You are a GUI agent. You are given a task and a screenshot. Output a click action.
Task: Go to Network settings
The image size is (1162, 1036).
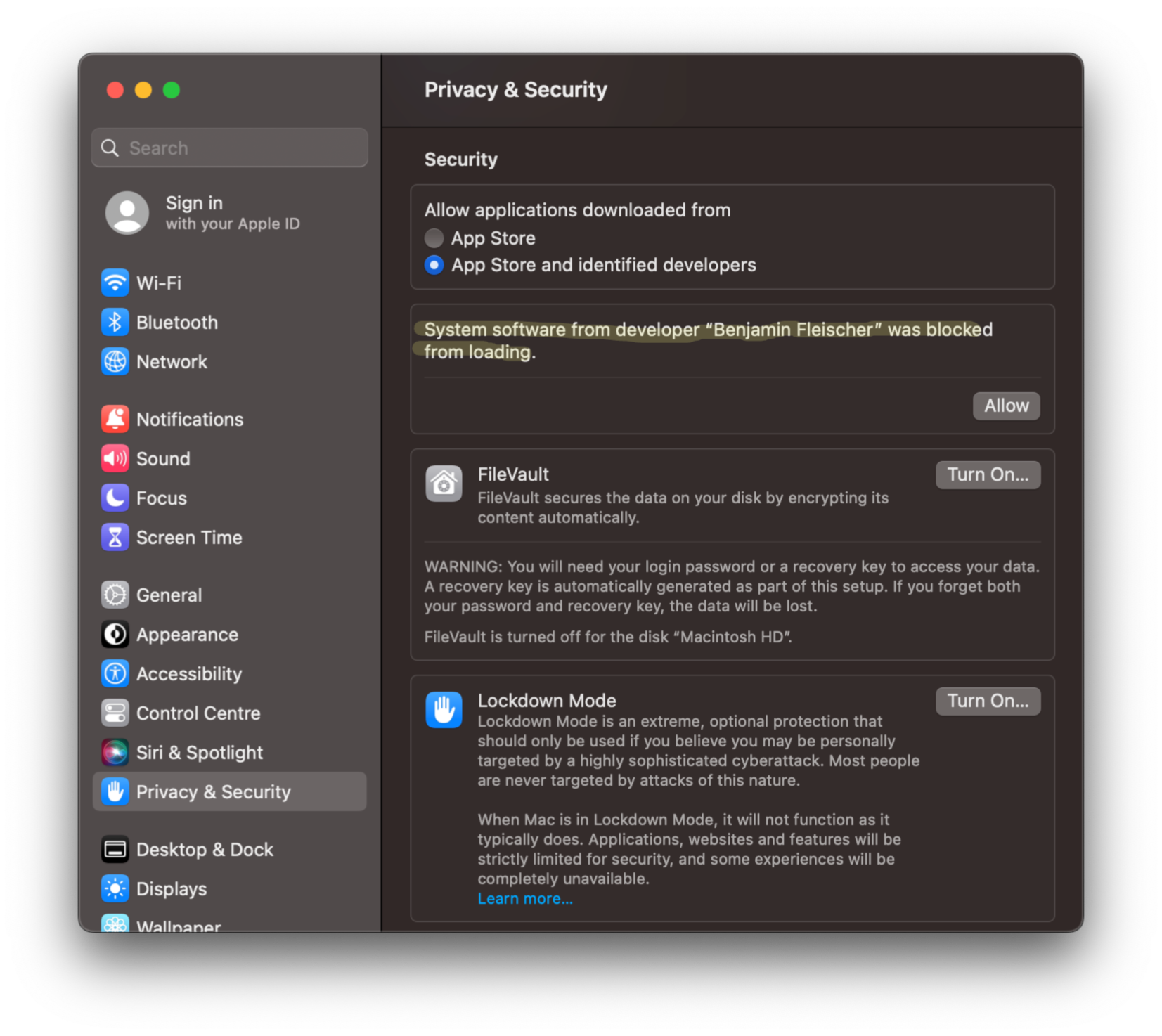pos(229,361)
